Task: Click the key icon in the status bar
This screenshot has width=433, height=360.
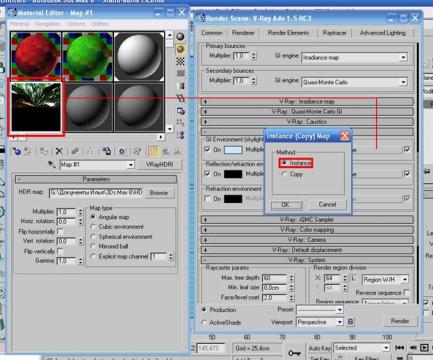Action: click(294, 353)
